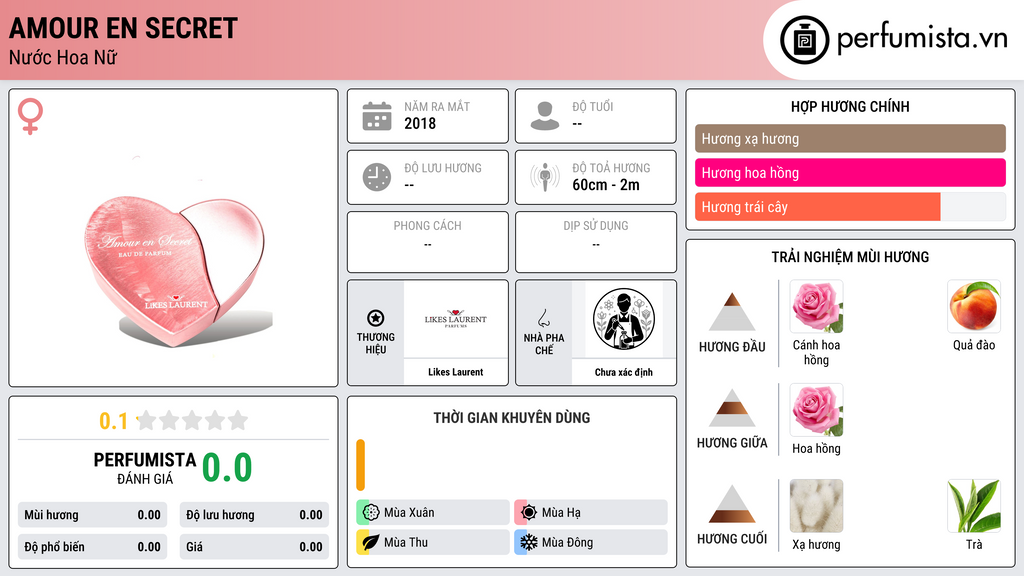Click the THỜI GIAN KHUYÊN DÙNG heading
Viewport: 1024px width, 576px height.
512,418
